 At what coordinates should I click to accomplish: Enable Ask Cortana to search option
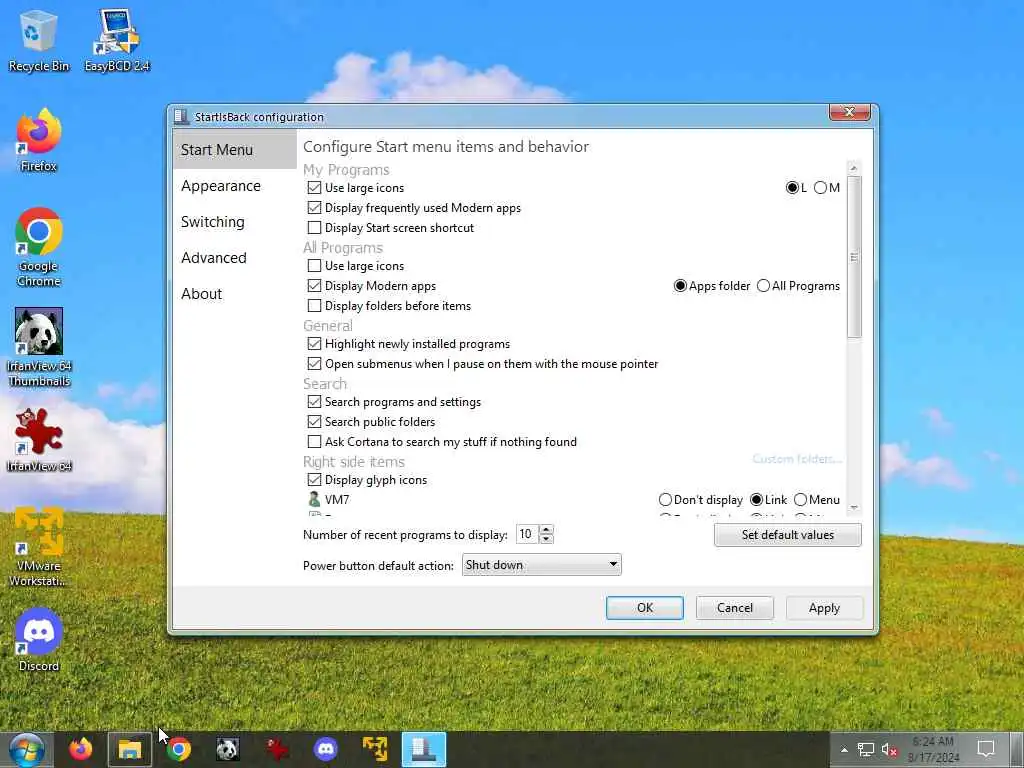[314, 441]
